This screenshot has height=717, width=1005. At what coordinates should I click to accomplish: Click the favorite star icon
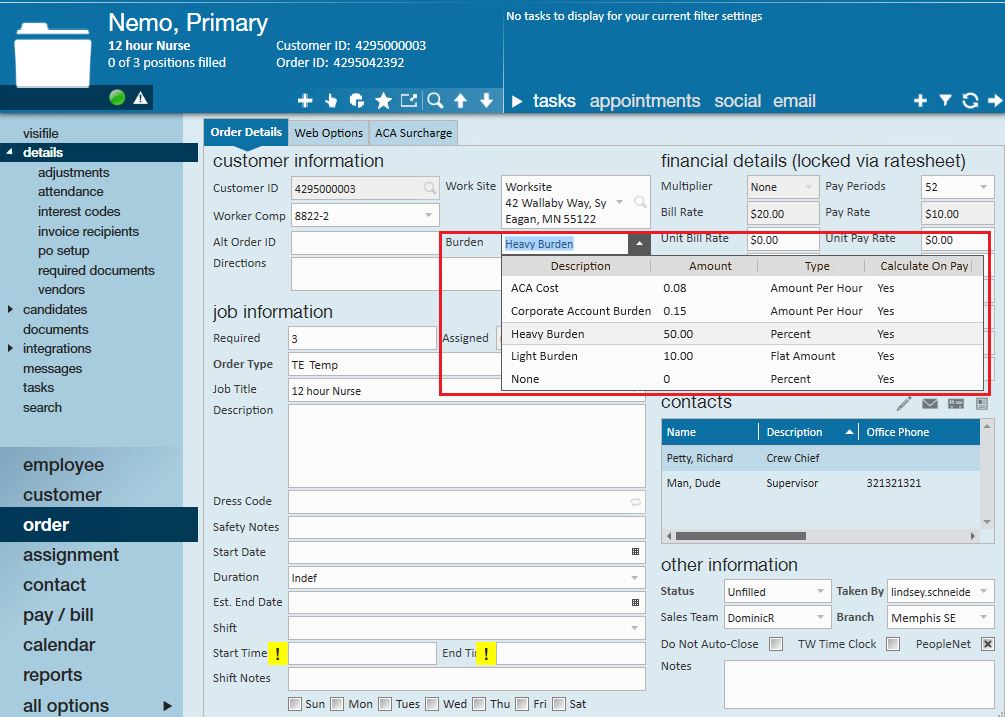coord(383,101)
